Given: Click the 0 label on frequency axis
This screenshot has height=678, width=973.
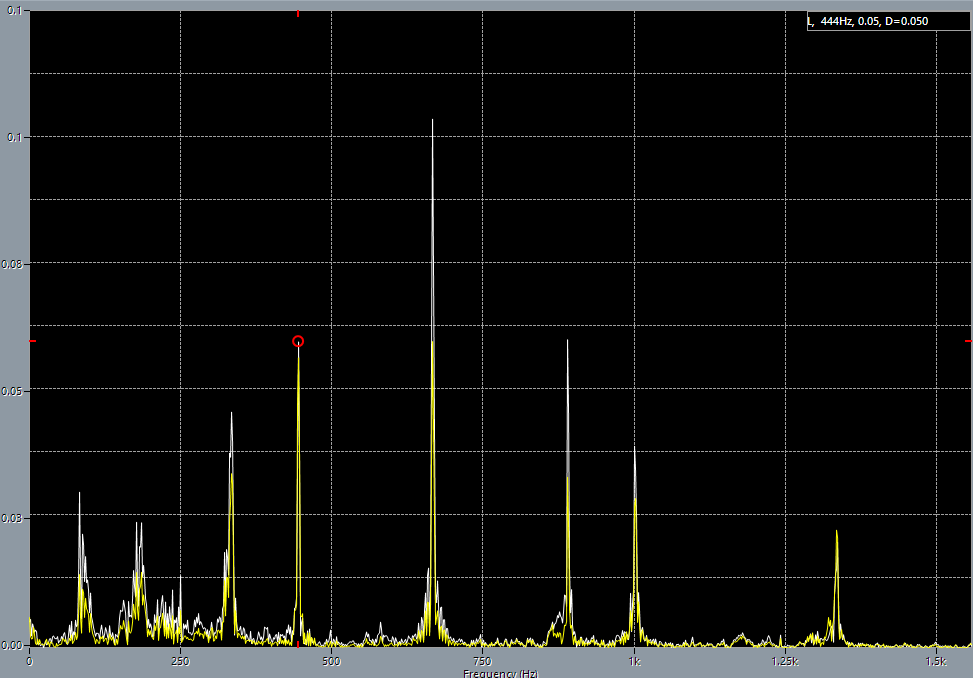Looking at the screenshot, I should [x=29, y=662].
